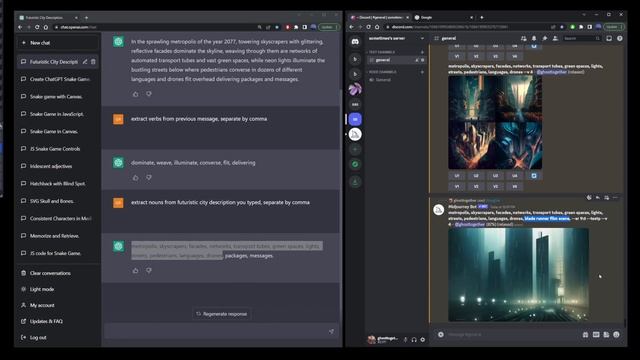Viewport: 640px width, 360px height.
Task: Select the general text channel
Action: coord(396,60)
